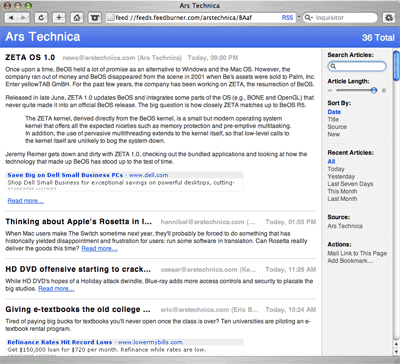Click the Today, 10:24 AM timestamp
The height and width of the screenshot is (364, 400).
[291, 310]
